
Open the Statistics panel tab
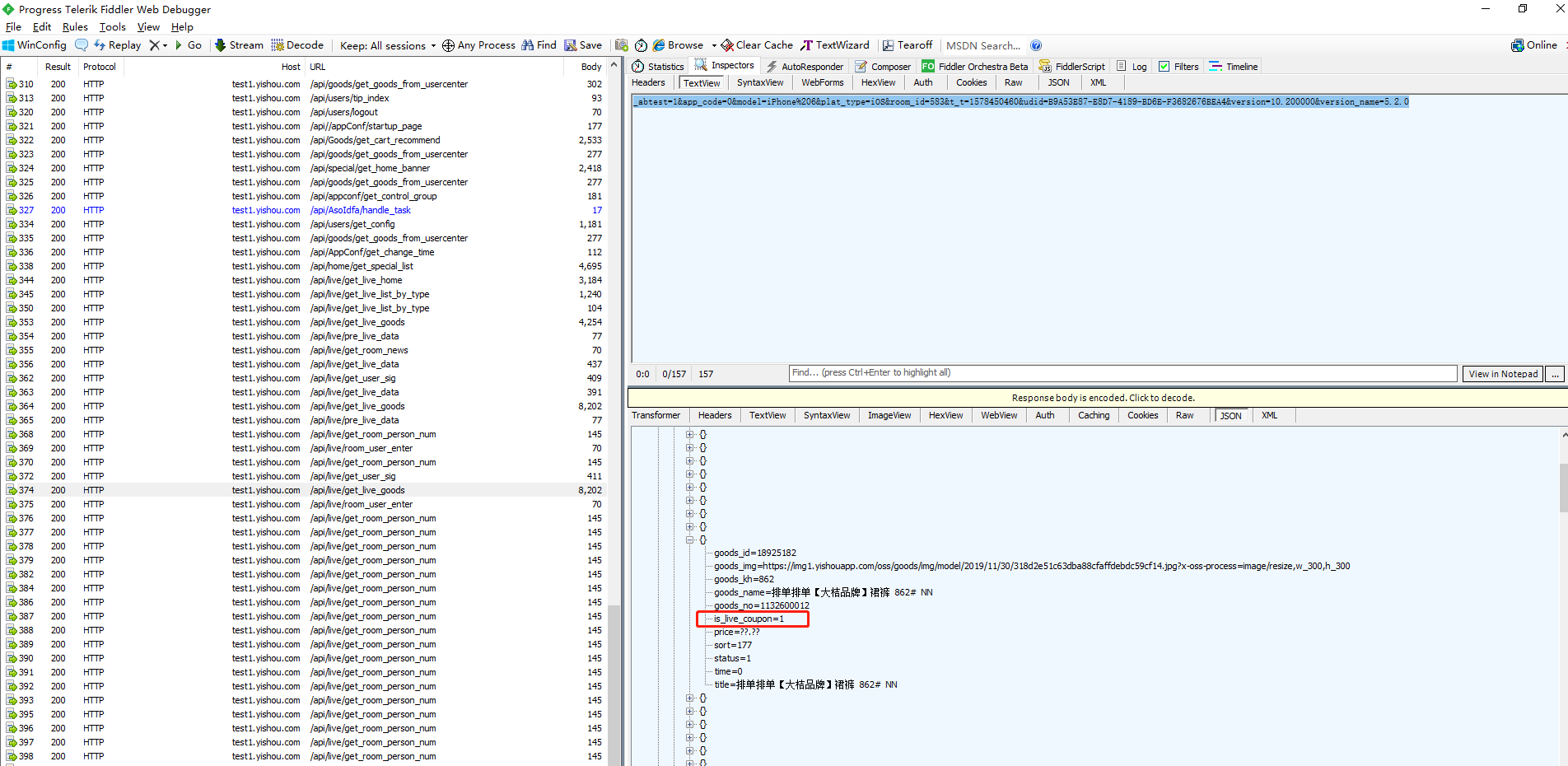coord(658,67)
